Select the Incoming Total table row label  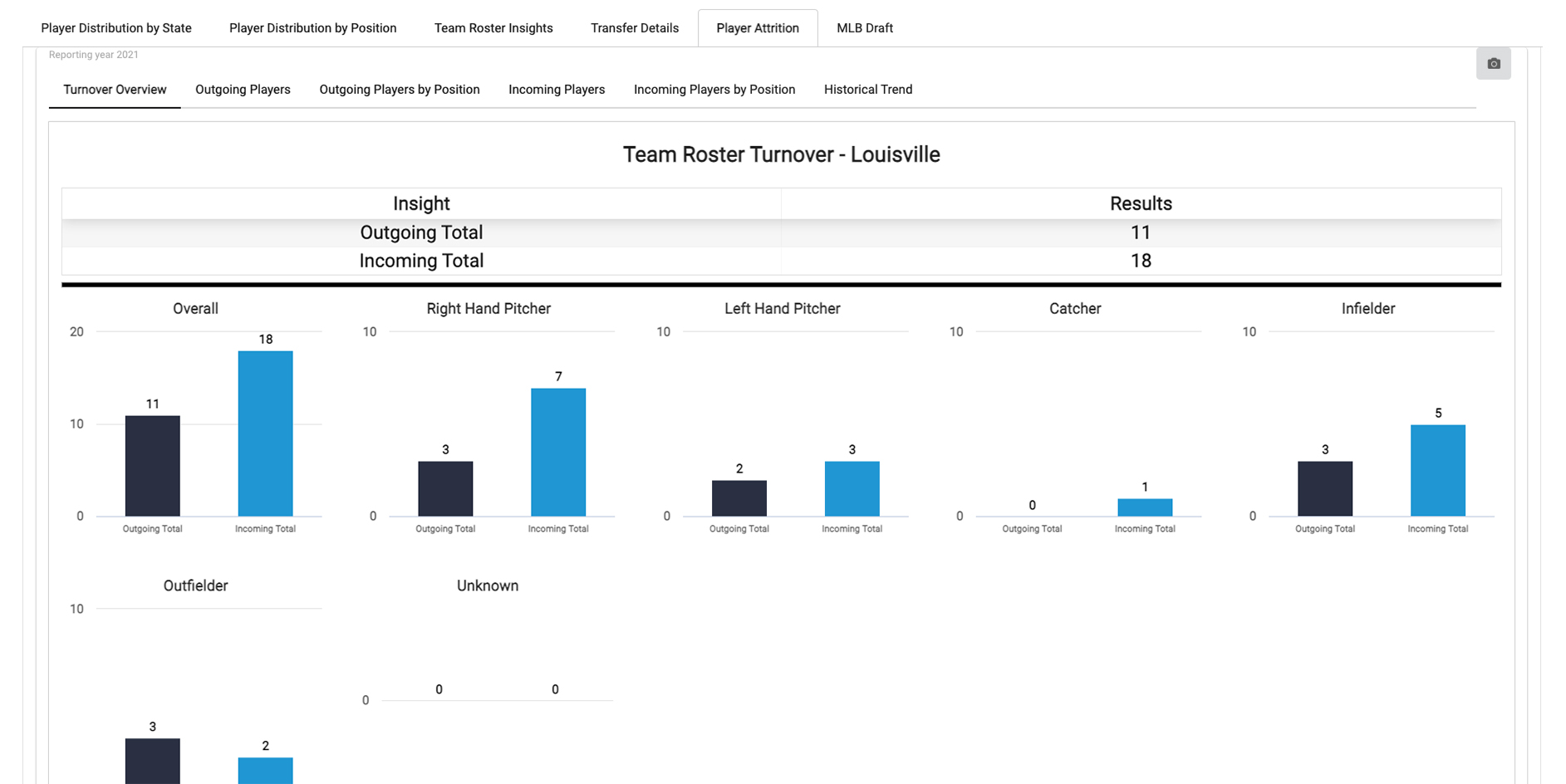[x=421, y=261]
